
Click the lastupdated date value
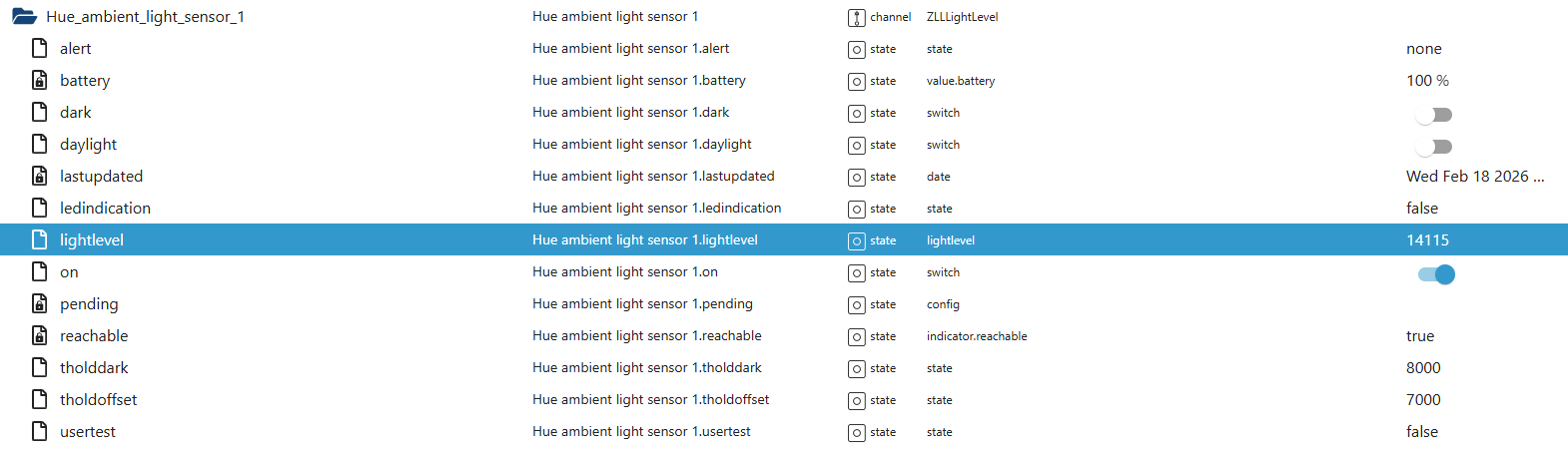(x=1474, y=177)
